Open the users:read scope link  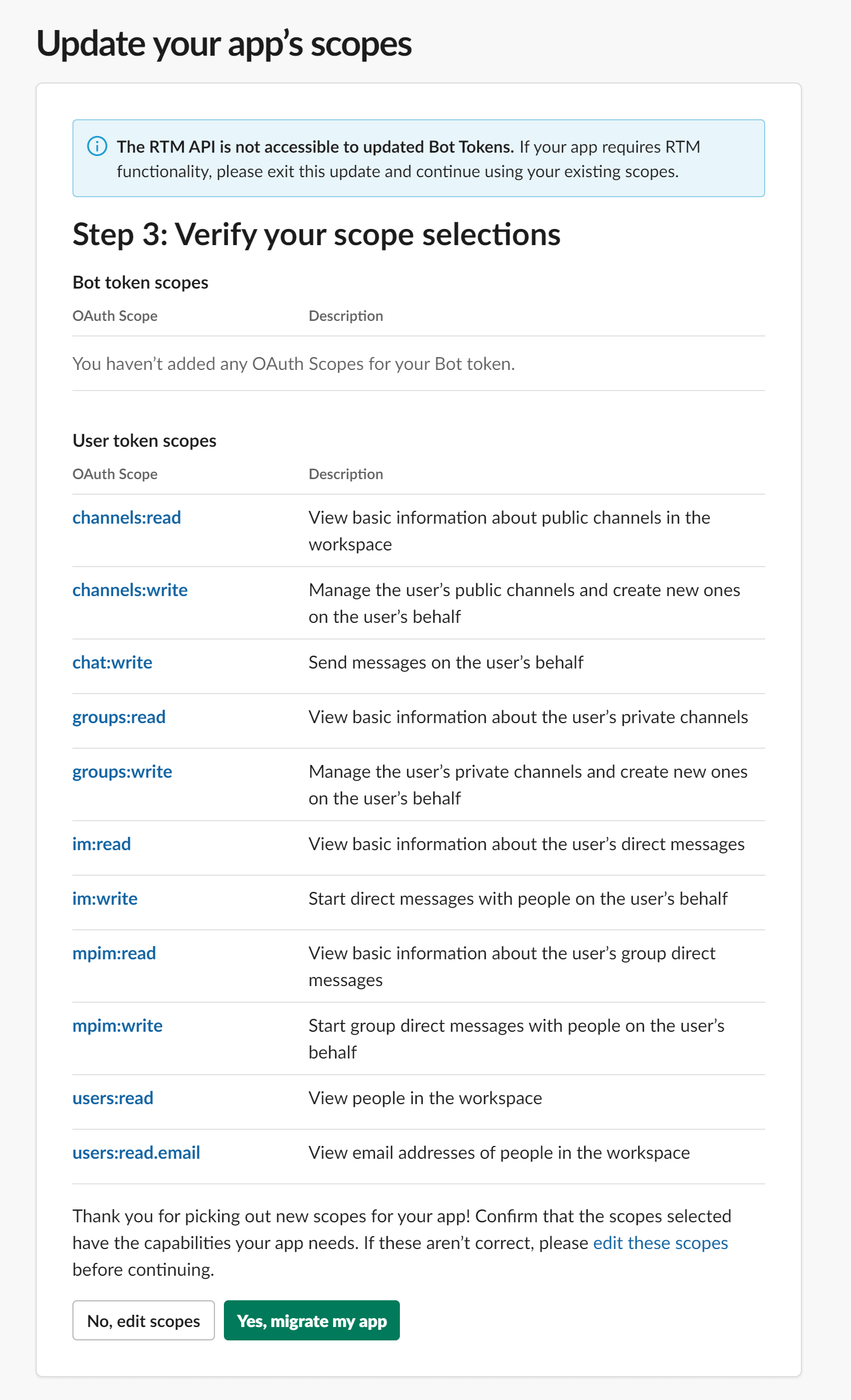pos(113,1097)
